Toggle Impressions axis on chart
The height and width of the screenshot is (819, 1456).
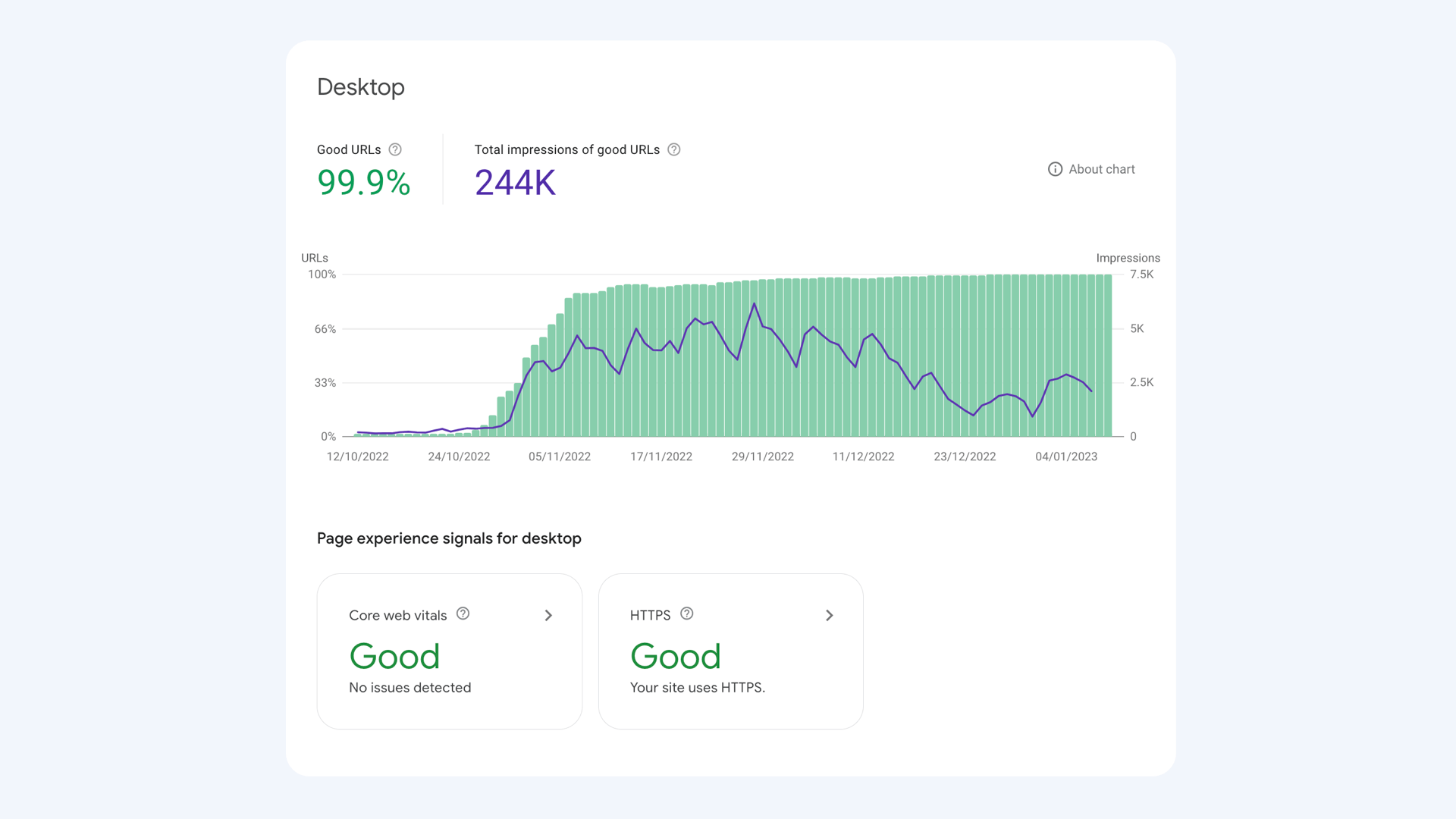[x=1128, y=258]
